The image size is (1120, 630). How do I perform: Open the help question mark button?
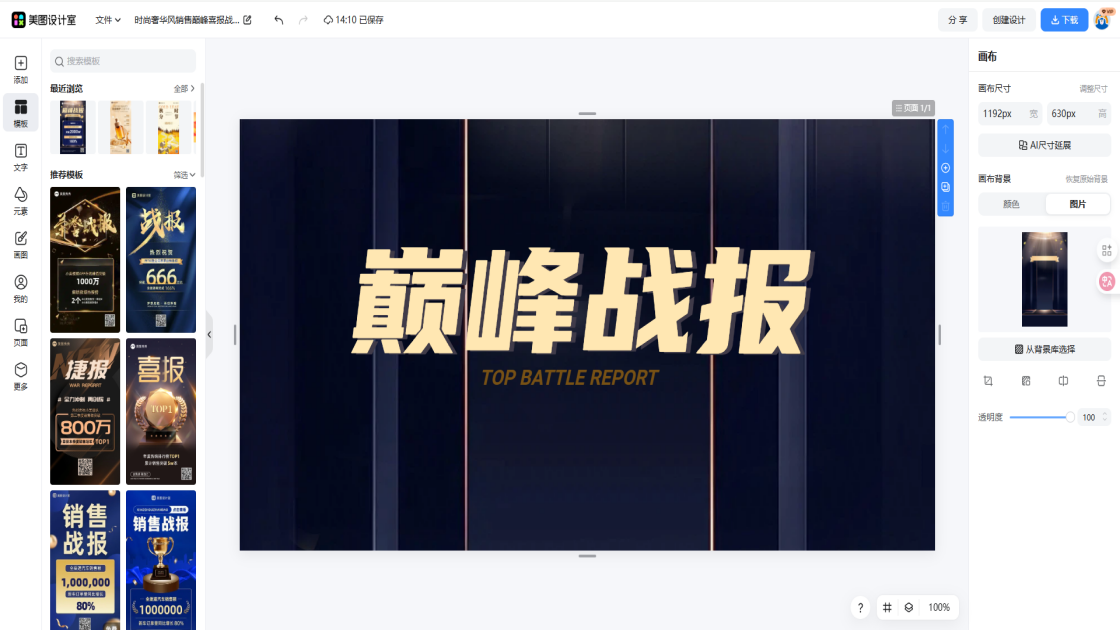(x=860, y=607)
